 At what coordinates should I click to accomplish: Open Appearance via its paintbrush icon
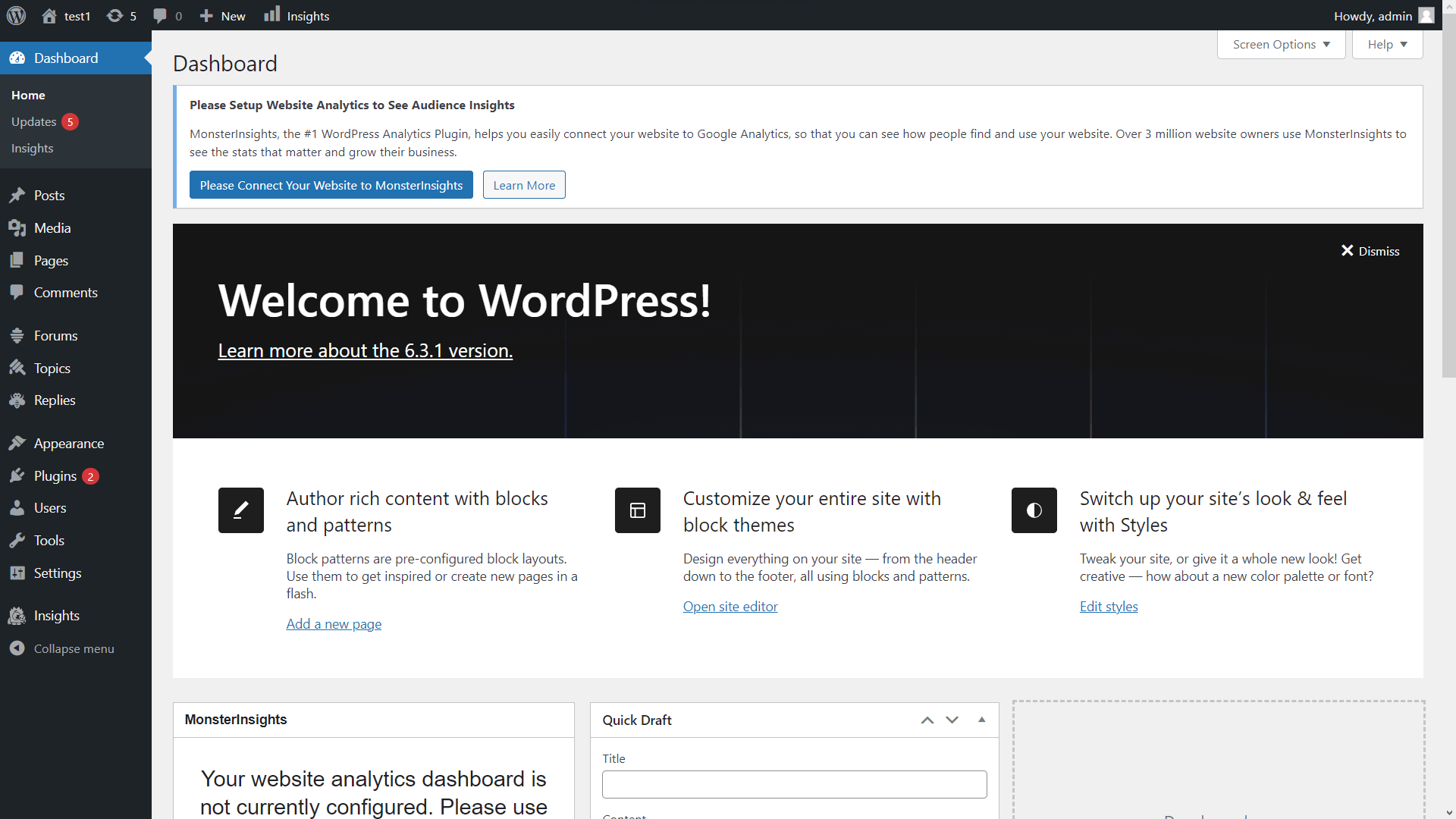[x=17, y=443]
